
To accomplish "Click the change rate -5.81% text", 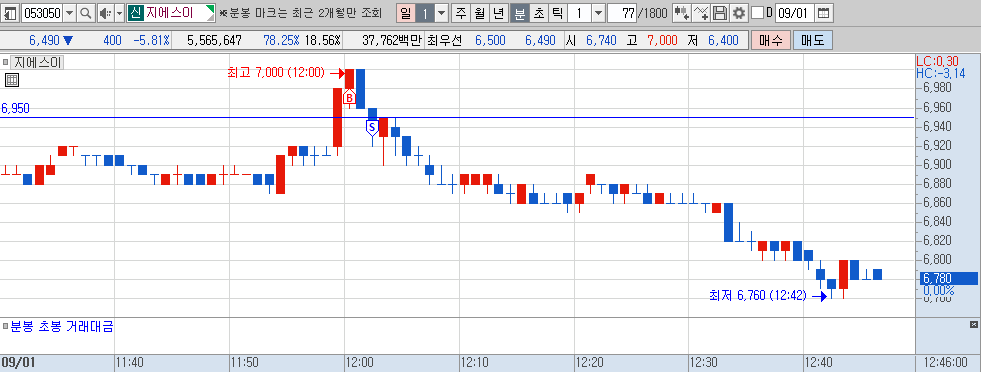I will [x=151, y=41].
